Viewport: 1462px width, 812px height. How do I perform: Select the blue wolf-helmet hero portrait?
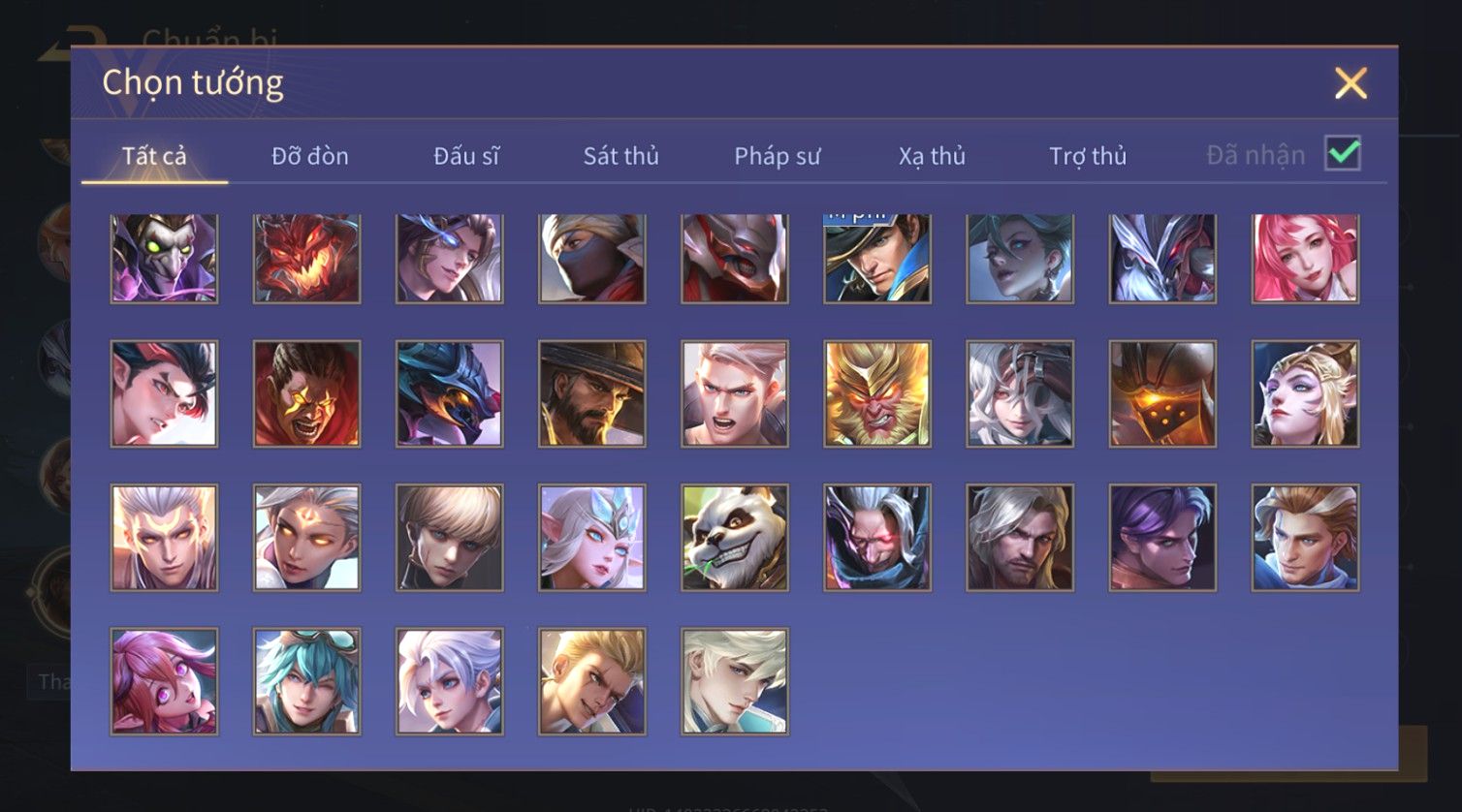coord(450,394)
